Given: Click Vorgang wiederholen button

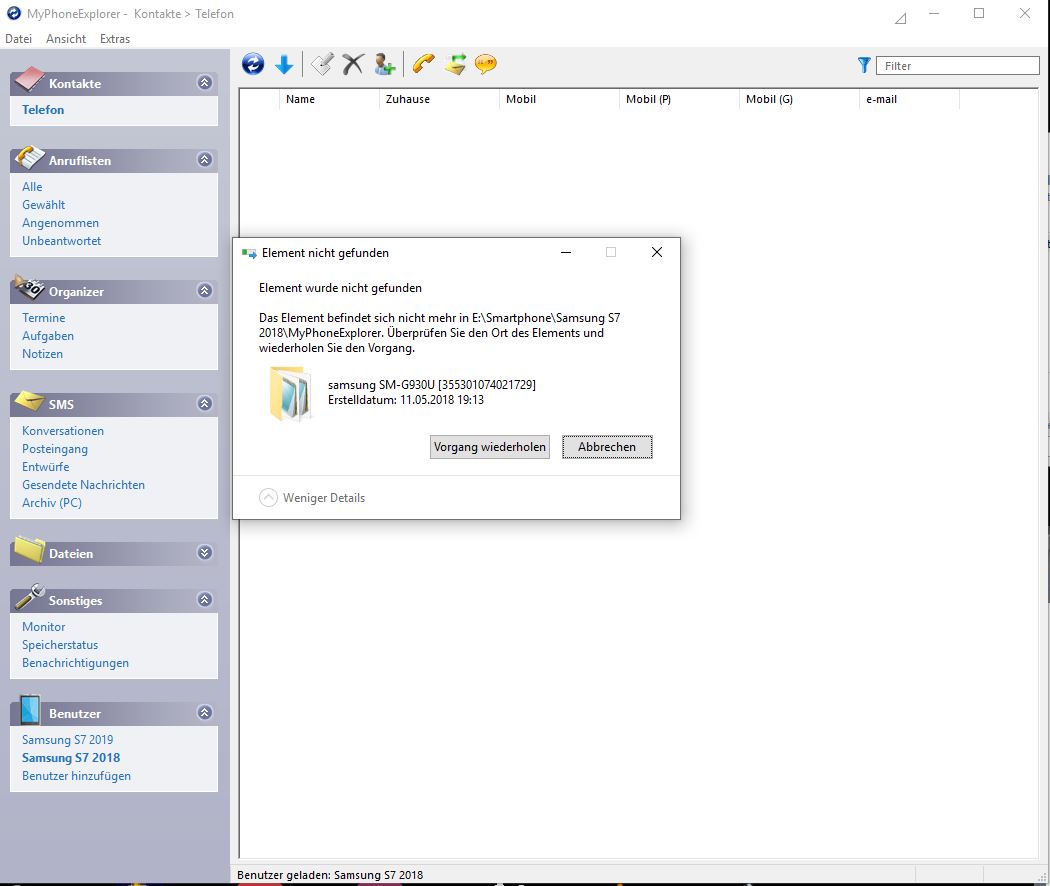Looking at the screenshot, I should (x=490, y=447).
